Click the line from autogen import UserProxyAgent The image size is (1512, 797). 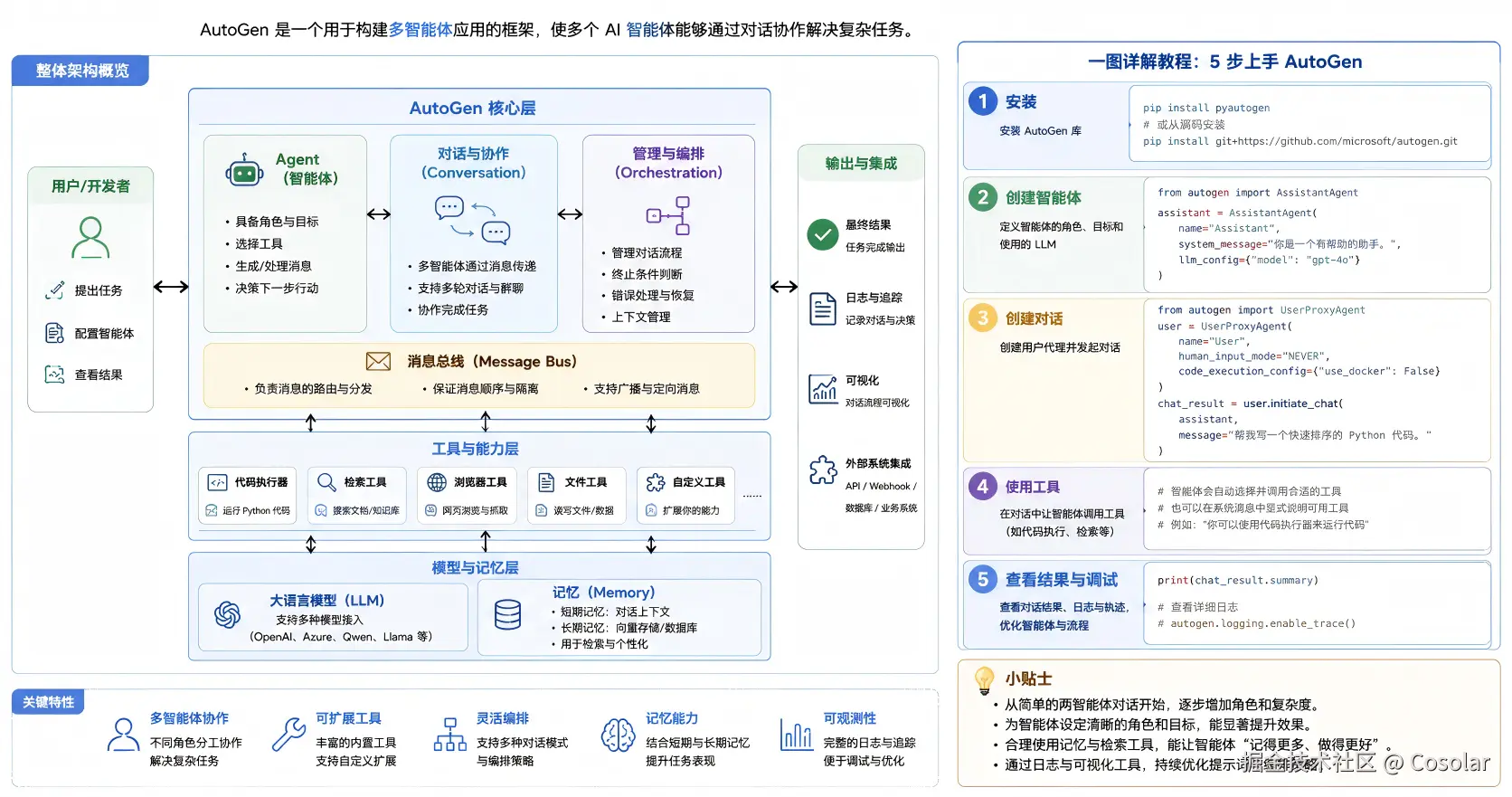(x=1262, y=310)
